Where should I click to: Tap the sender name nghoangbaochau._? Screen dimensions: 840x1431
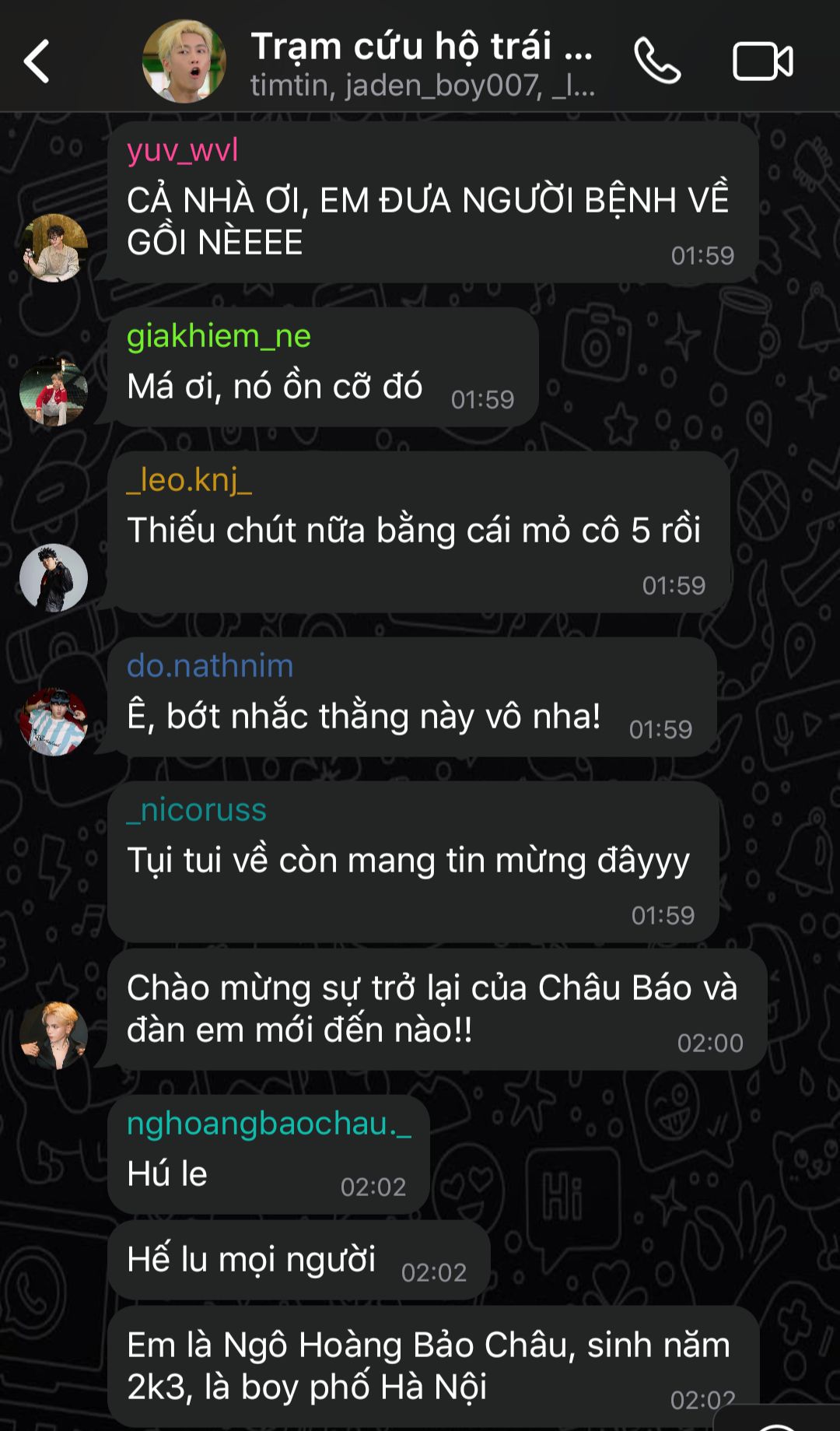(x=269, y=1124)
